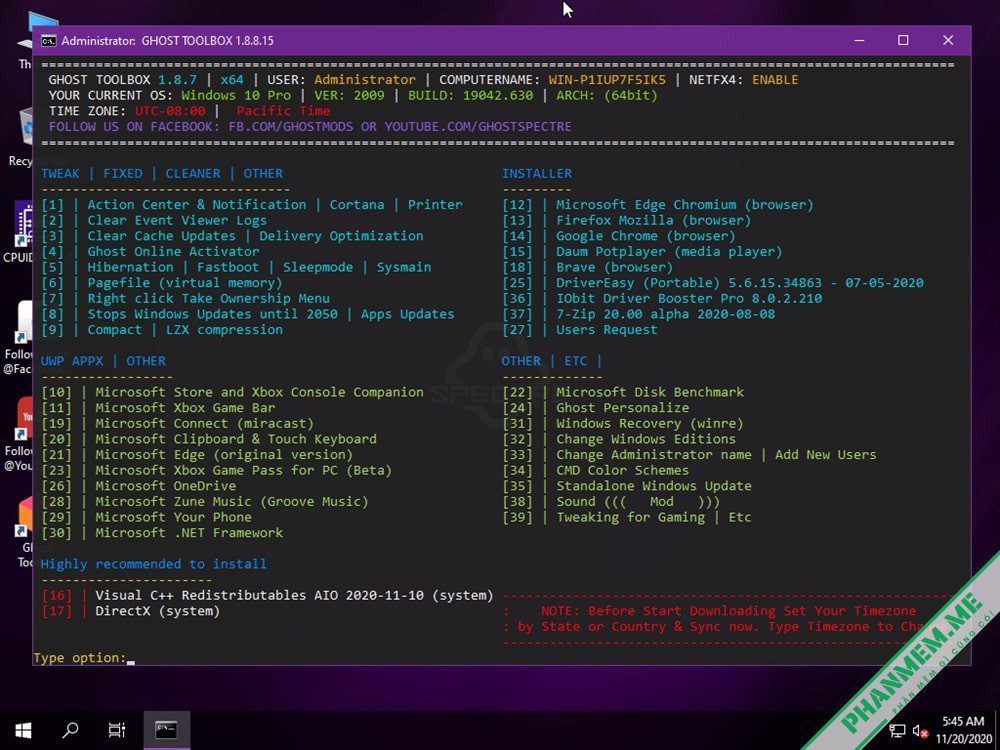Click Action Center & Notification option text

pyautogui.click(x=197, y=205)
